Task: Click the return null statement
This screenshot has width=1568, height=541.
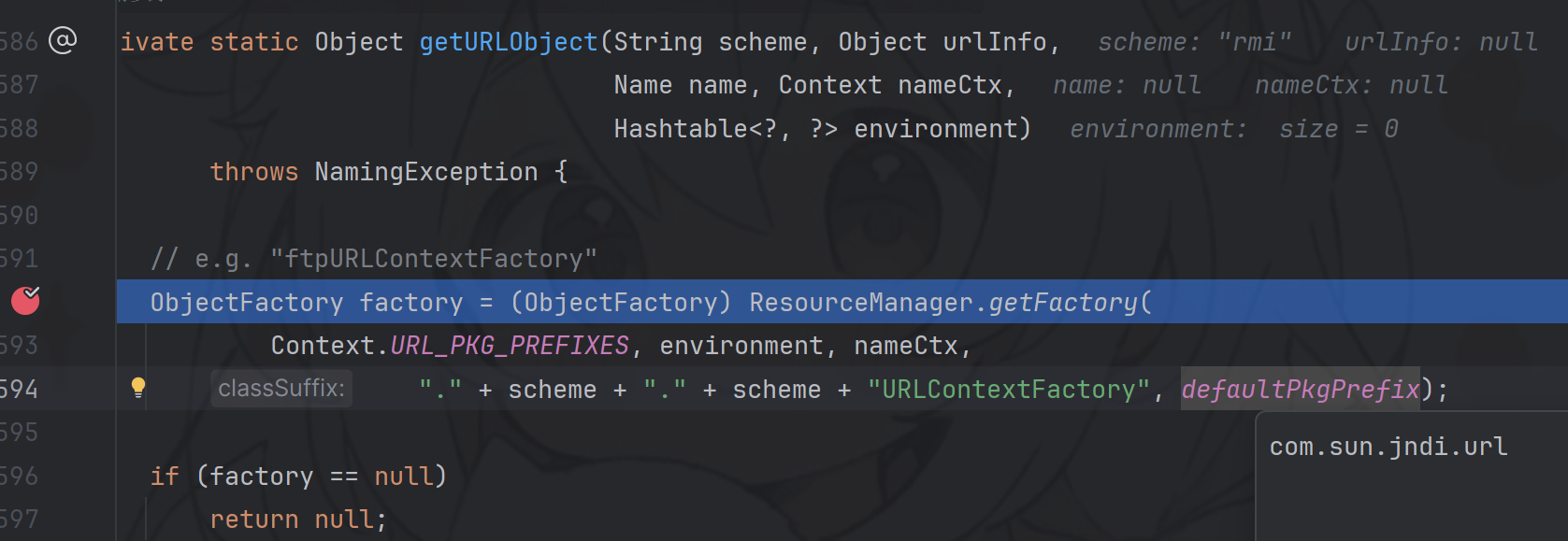Action: [297, 520]
